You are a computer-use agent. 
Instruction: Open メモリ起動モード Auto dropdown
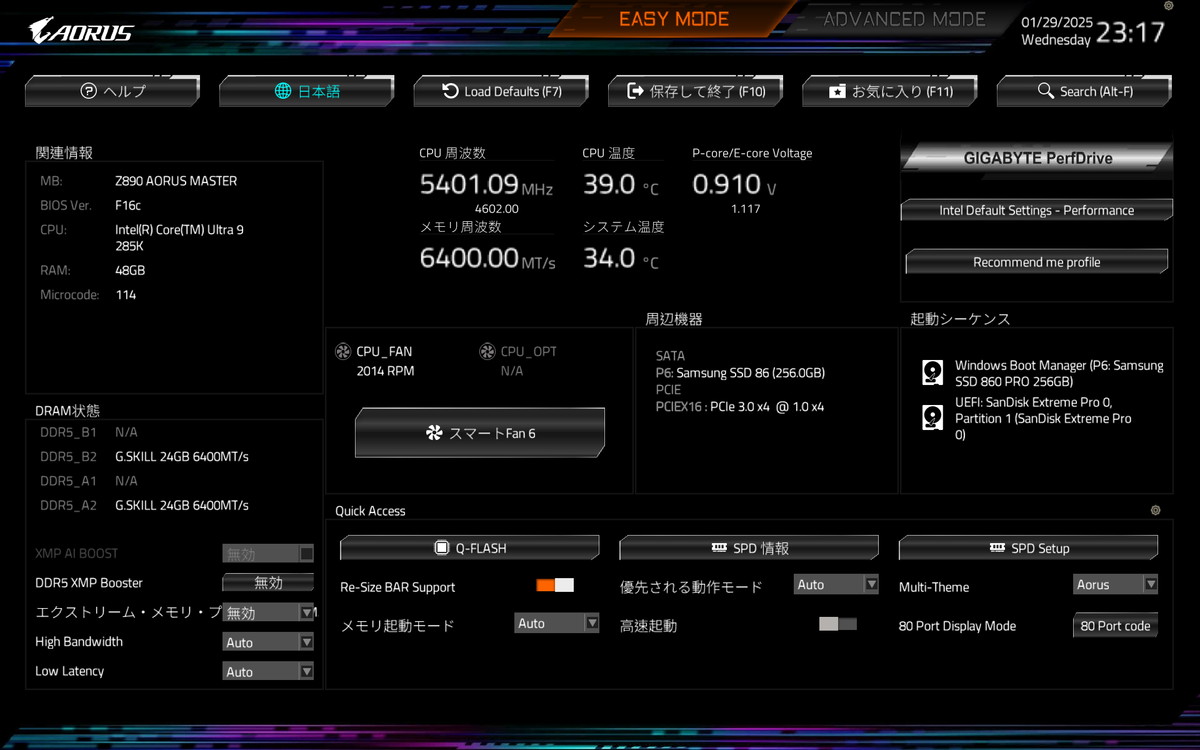pos(557,623)
